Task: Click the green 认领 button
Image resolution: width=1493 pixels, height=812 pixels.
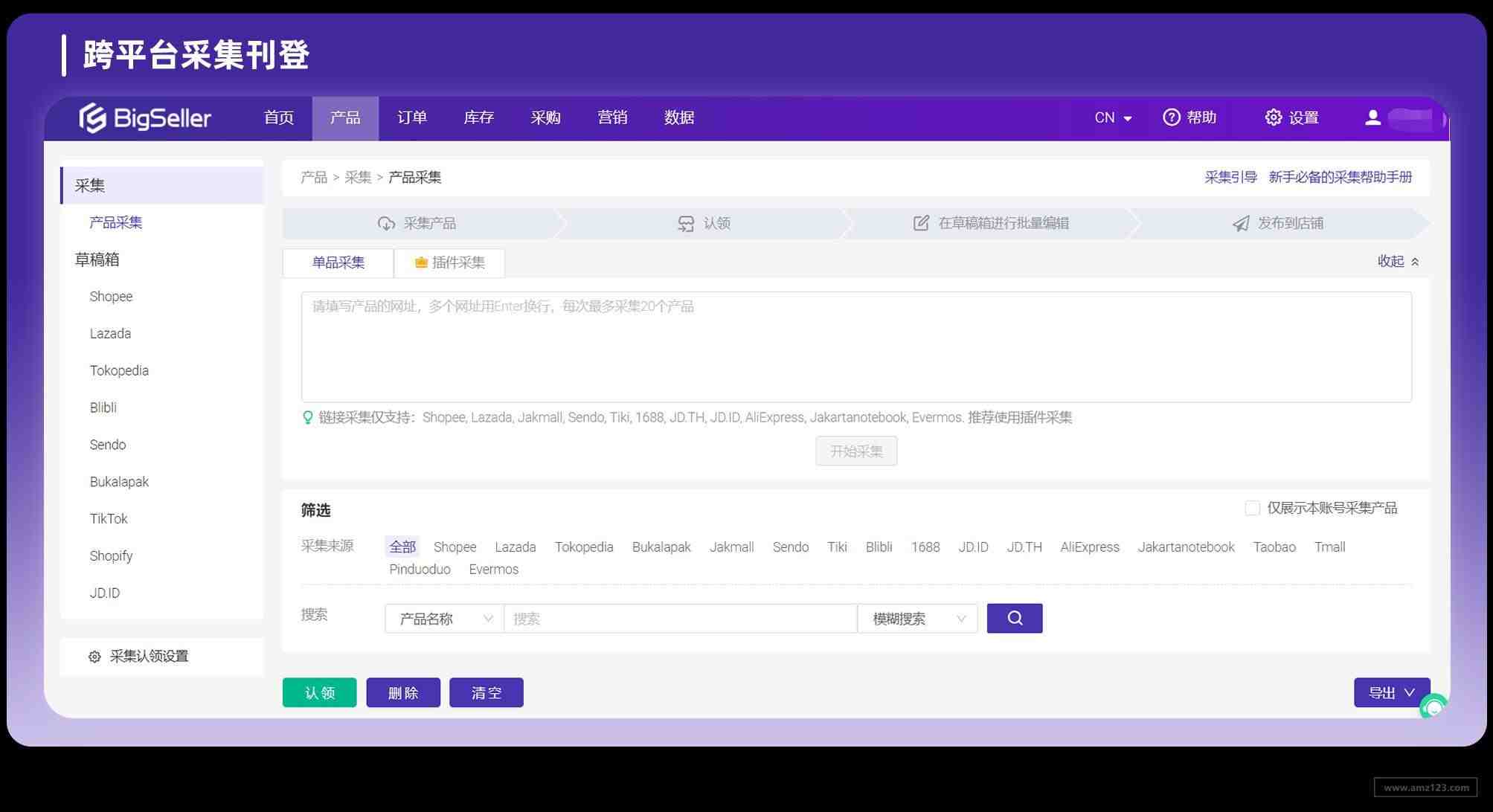Action: 320,692
